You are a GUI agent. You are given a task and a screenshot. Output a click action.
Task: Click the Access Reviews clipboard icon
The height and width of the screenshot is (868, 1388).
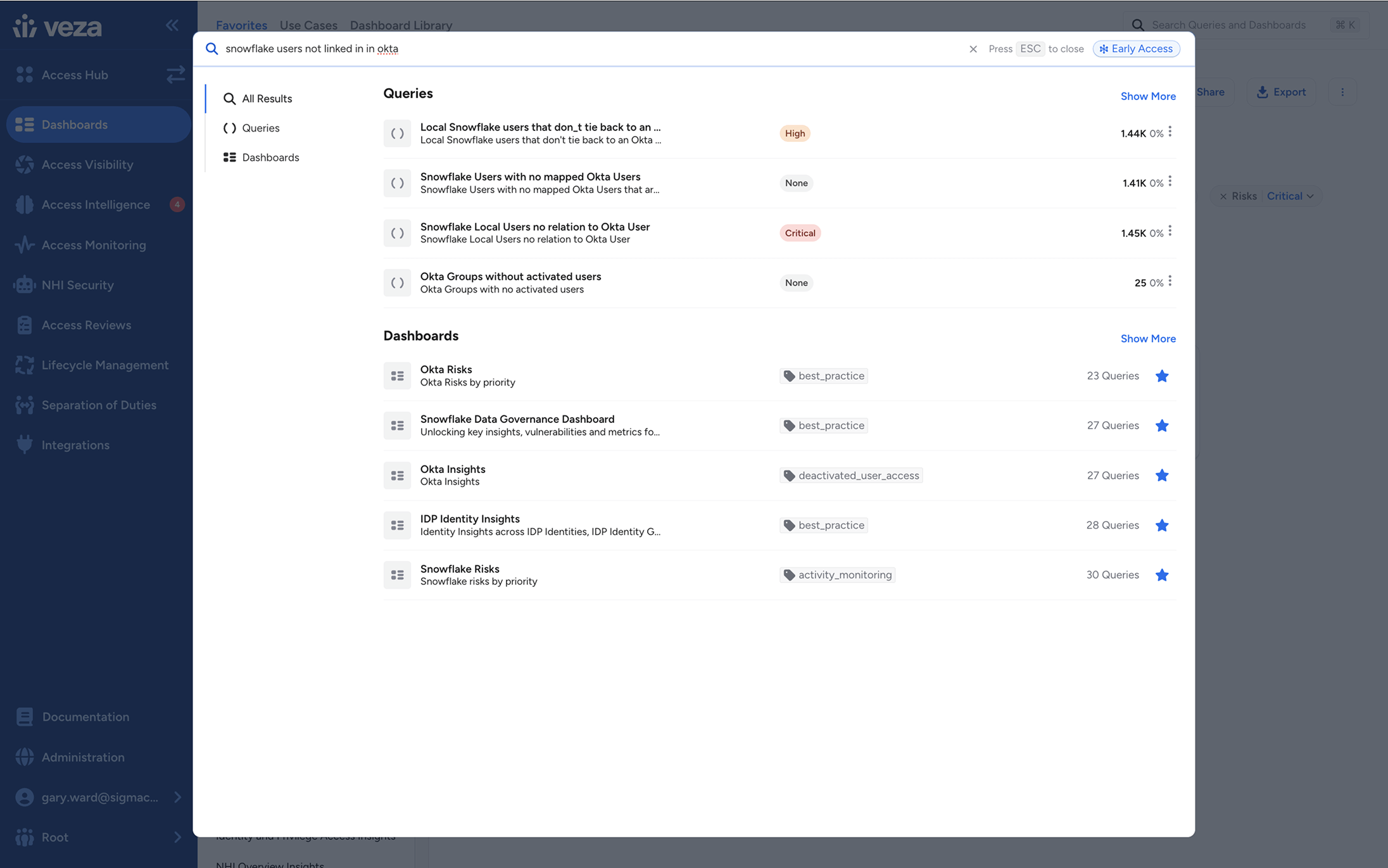pos(25,325)
